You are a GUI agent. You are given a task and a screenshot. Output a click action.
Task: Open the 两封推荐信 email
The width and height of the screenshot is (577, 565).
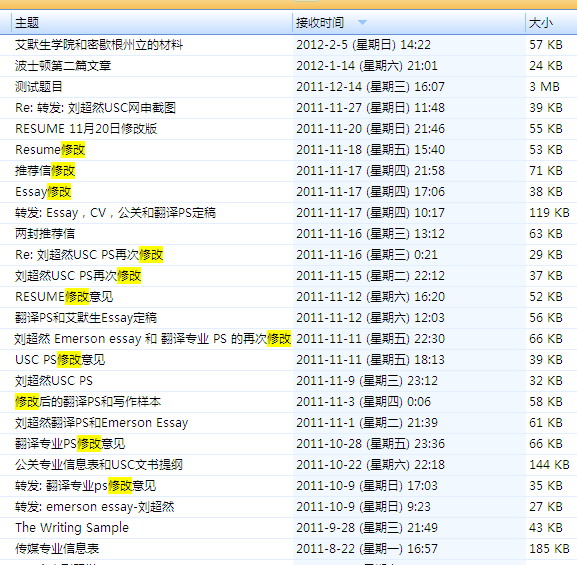click(288, 234)
